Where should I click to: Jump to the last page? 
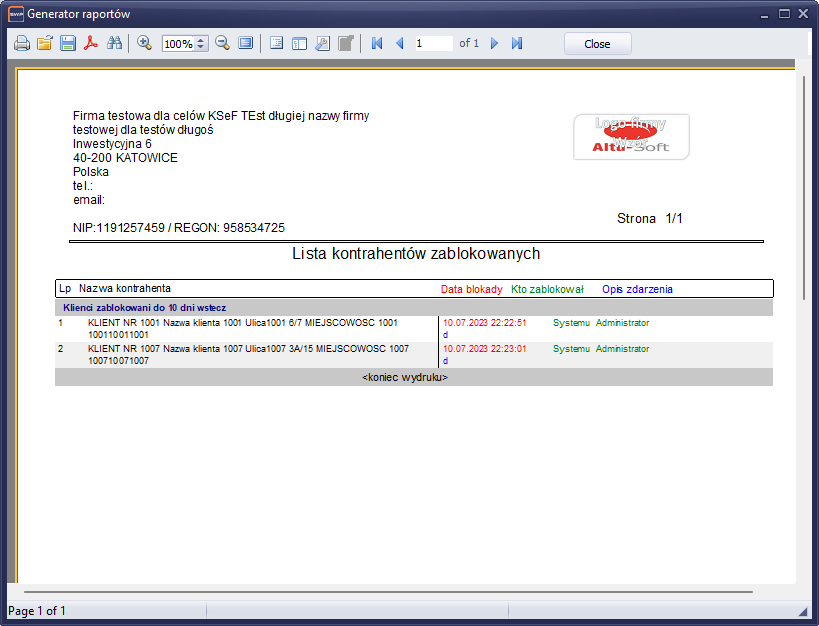517,44
